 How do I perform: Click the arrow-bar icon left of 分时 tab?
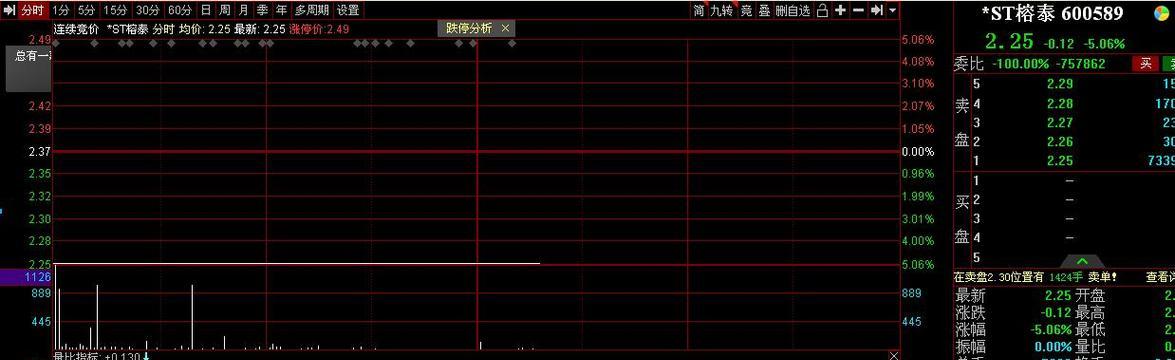click(x=9, y=10)
